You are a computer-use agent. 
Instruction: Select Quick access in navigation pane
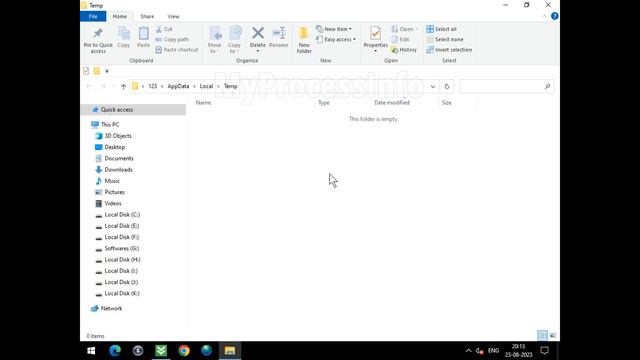[133, 110]
